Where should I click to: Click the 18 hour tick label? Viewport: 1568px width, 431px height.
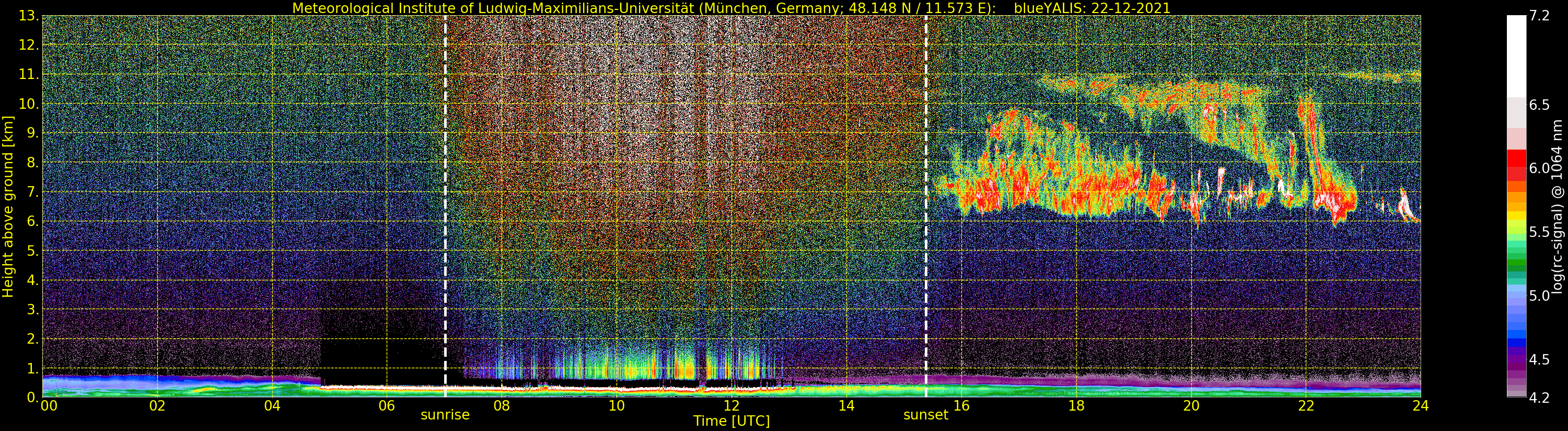(1076, 405)
